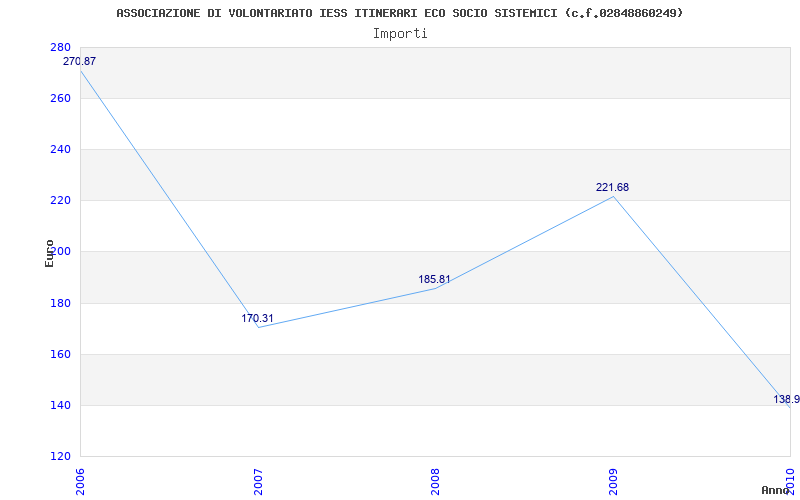Click the Anno x-axis title
The image size is (800, 500).
point(775,490)
